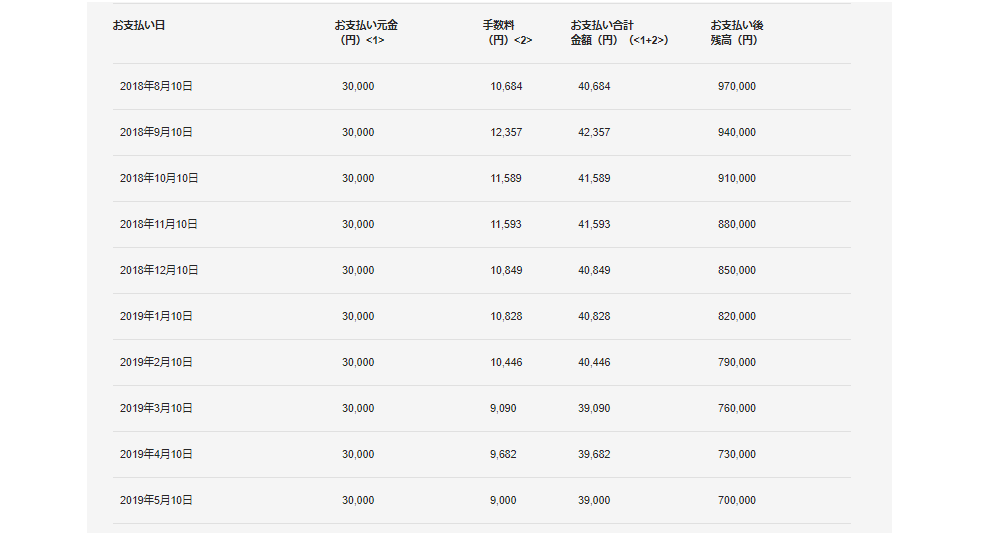Click the date 2019年5月10日
This screenshot has height=545, width=1000.
[x=156, y=501]
